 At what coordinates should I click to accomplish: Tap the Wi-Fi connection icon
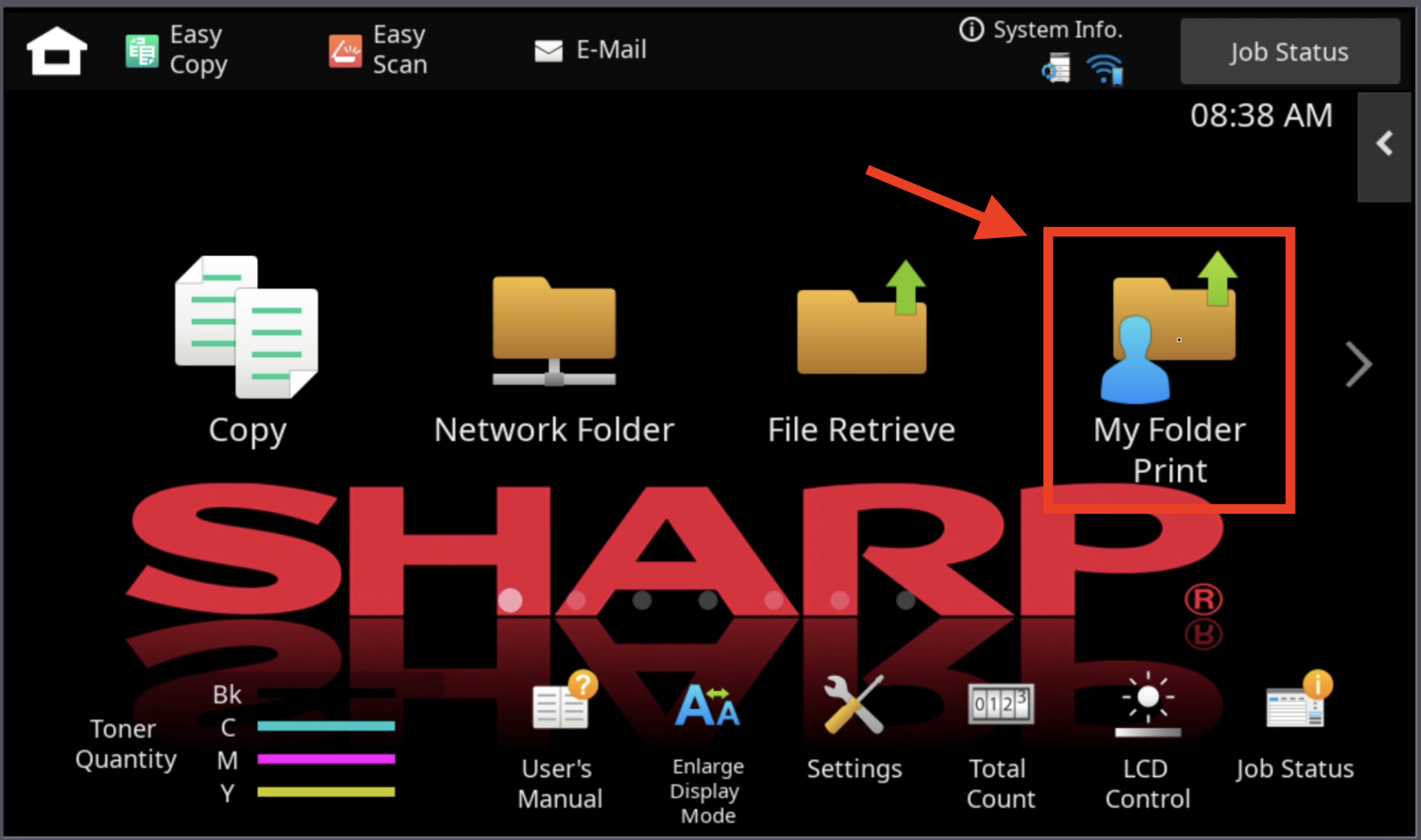[x=1105, y=69]
